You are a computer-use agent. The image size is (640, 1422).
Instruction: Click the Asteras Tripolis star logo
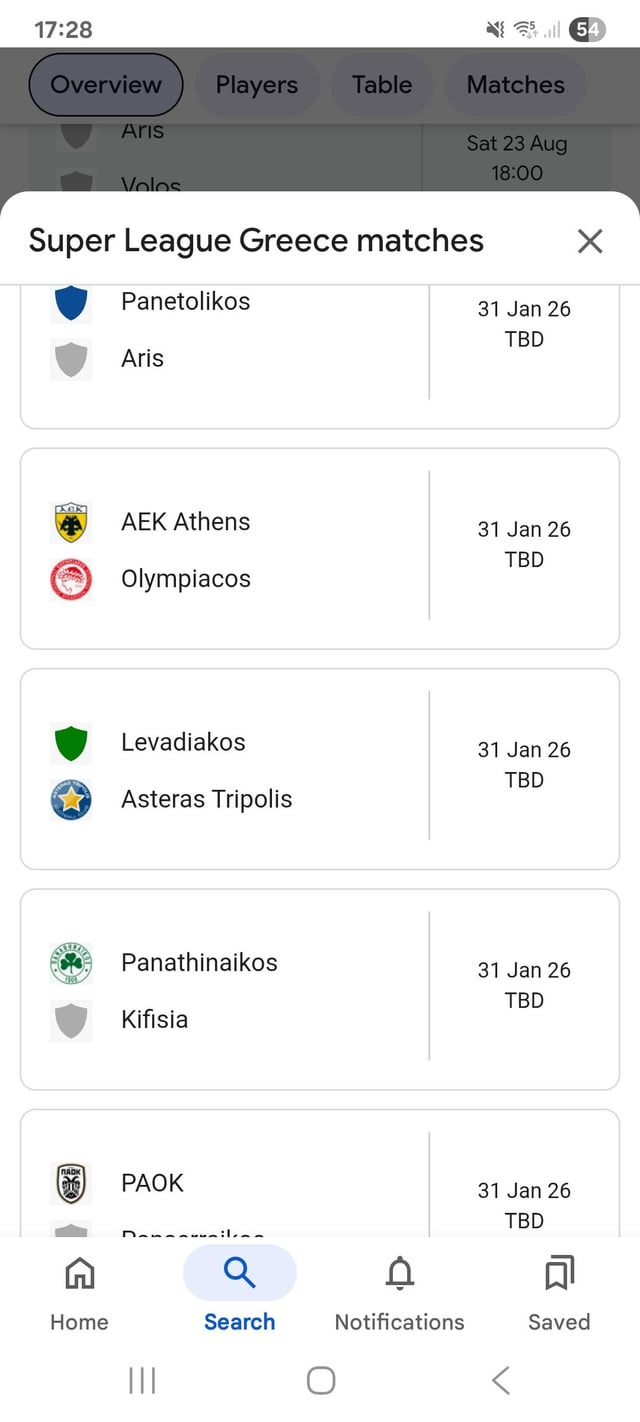click(x=70, y=799)
